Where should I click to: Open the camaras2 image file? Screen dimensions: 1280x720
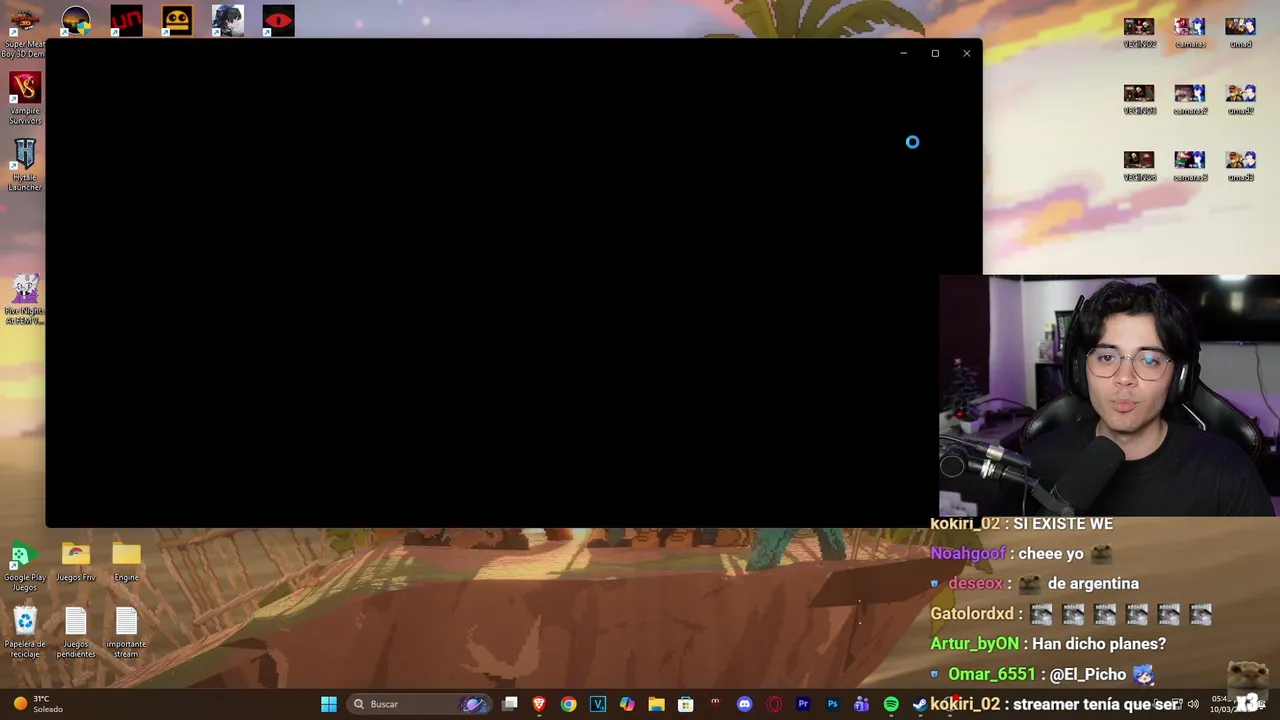point(1190,99)
